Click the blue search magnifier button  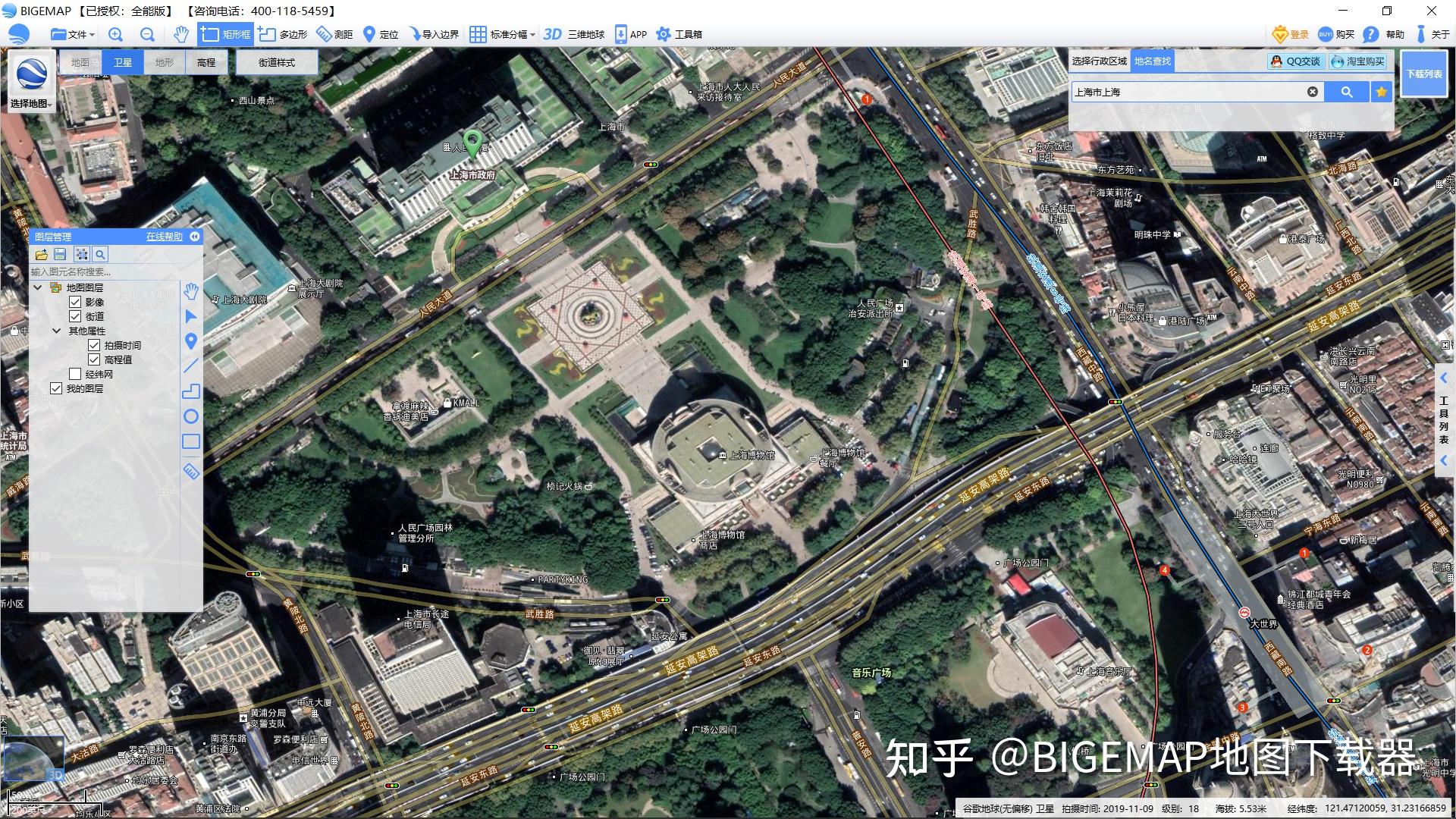[1347, 92]
